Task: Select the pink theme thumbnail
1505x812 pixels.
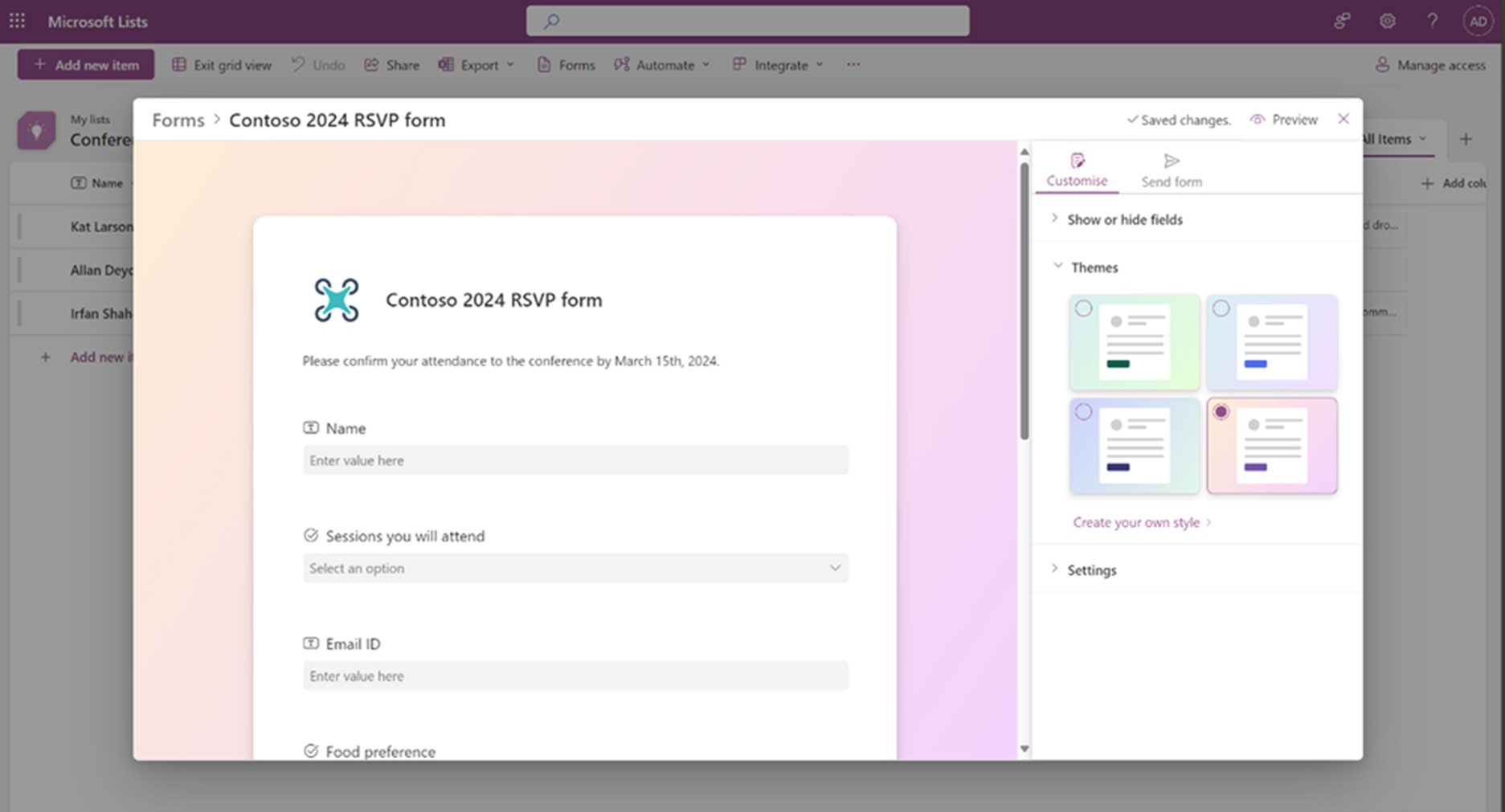Action: pos(1272,446)
